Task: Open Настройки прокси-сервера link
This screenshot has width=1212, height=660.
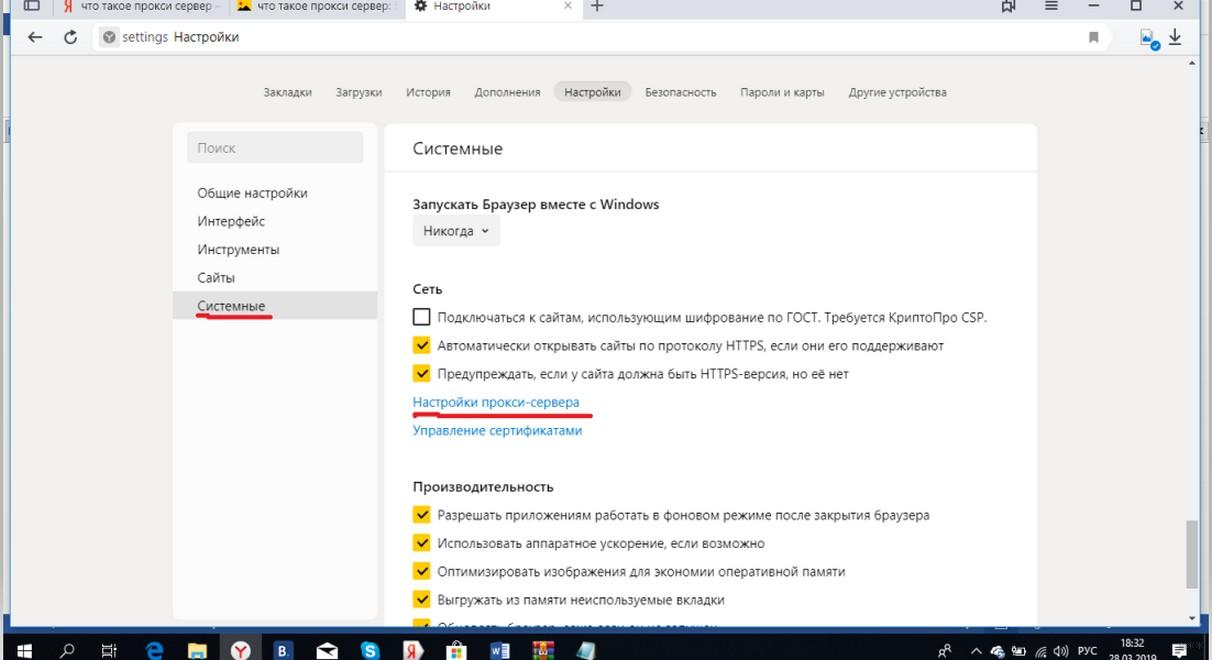Action: pos(496,402)
